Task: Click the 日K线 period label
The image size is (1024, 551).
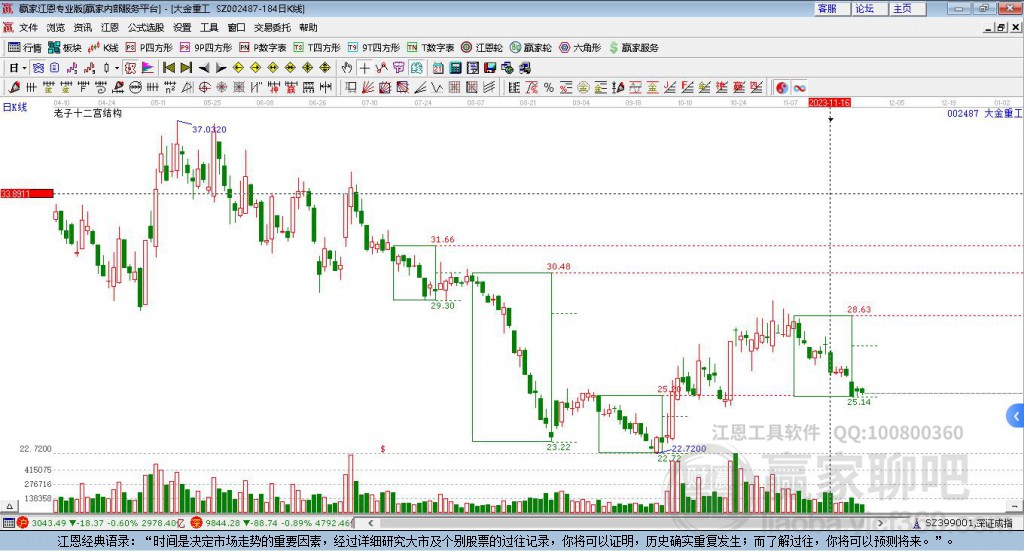Action: click(15, 107)
